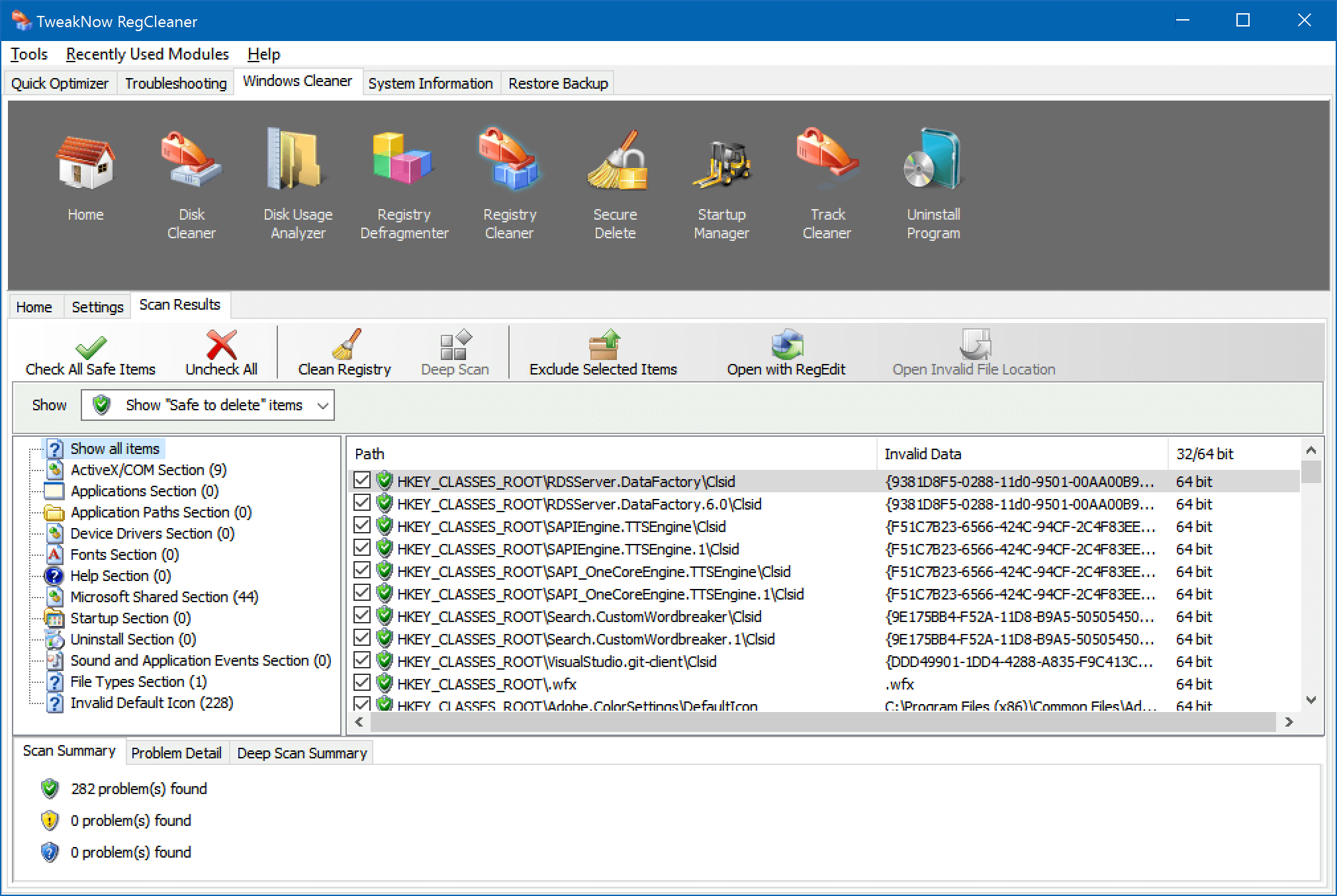Viewport: 1337px width, 896px height.
Task: Select Application Paths Section (0)
Action: [161, 512]
